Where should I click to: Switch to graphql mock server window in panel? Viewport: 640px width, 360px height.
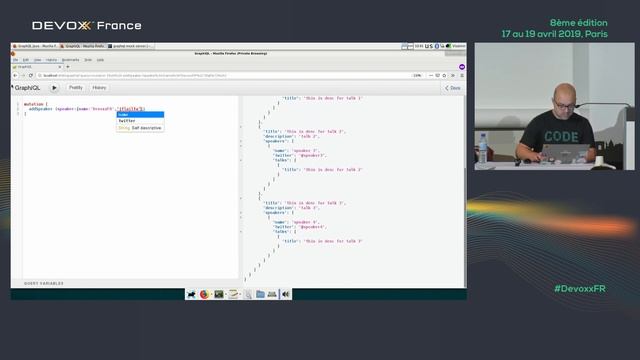tap(130, 46)
